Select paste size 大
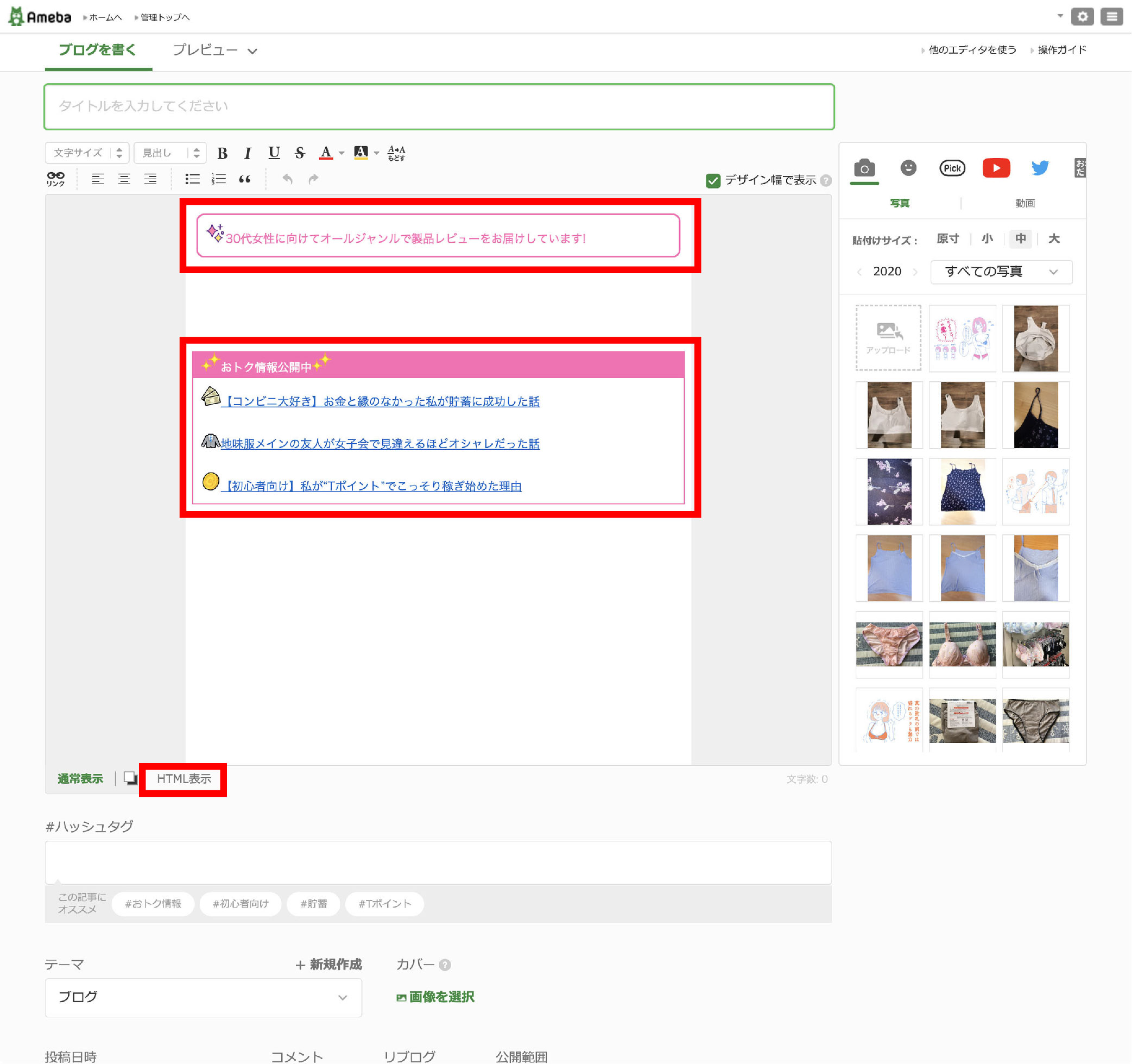This screenshot has width=1132, height=1064. click(x=1054, y=238)
